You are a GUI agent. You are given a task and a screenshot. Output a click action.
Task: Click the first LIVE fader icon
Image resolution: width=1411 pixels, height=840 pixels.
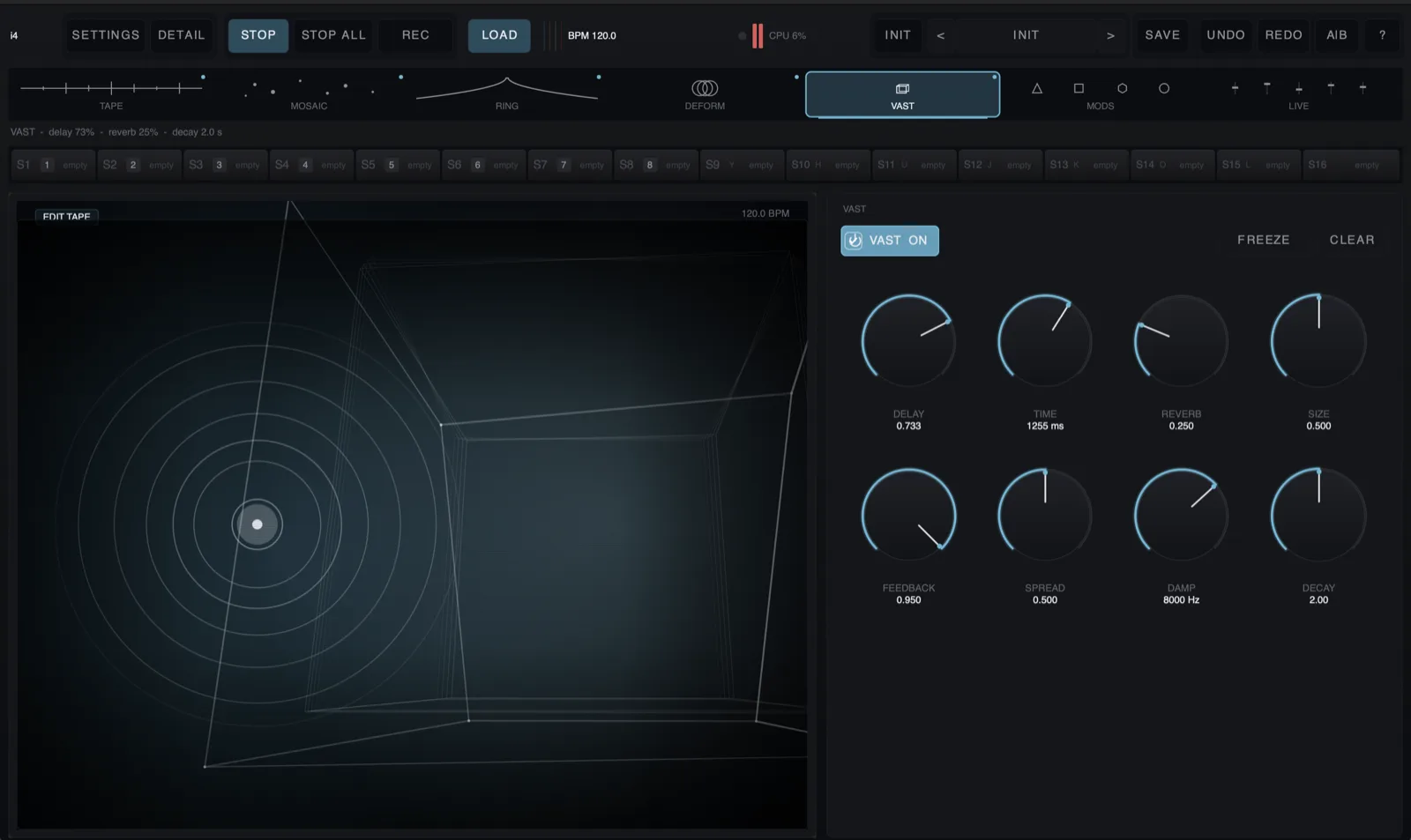point(1235,88)
